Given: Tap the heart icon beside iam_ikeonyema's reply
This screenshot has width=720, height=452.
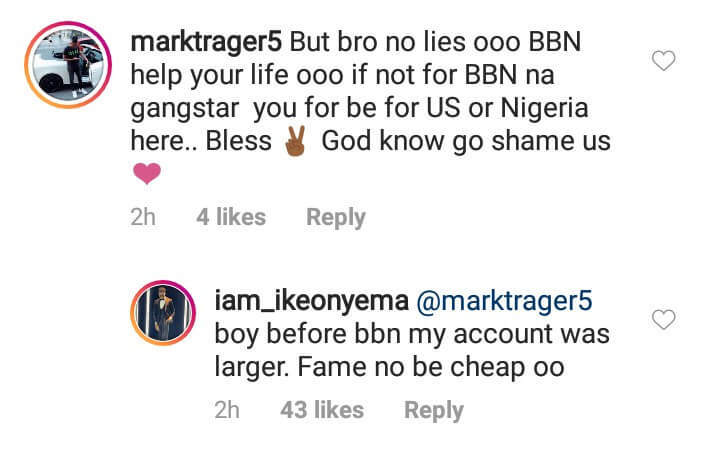Looking at the screenshot, I should pyautogui.click(x=664, y=319).
